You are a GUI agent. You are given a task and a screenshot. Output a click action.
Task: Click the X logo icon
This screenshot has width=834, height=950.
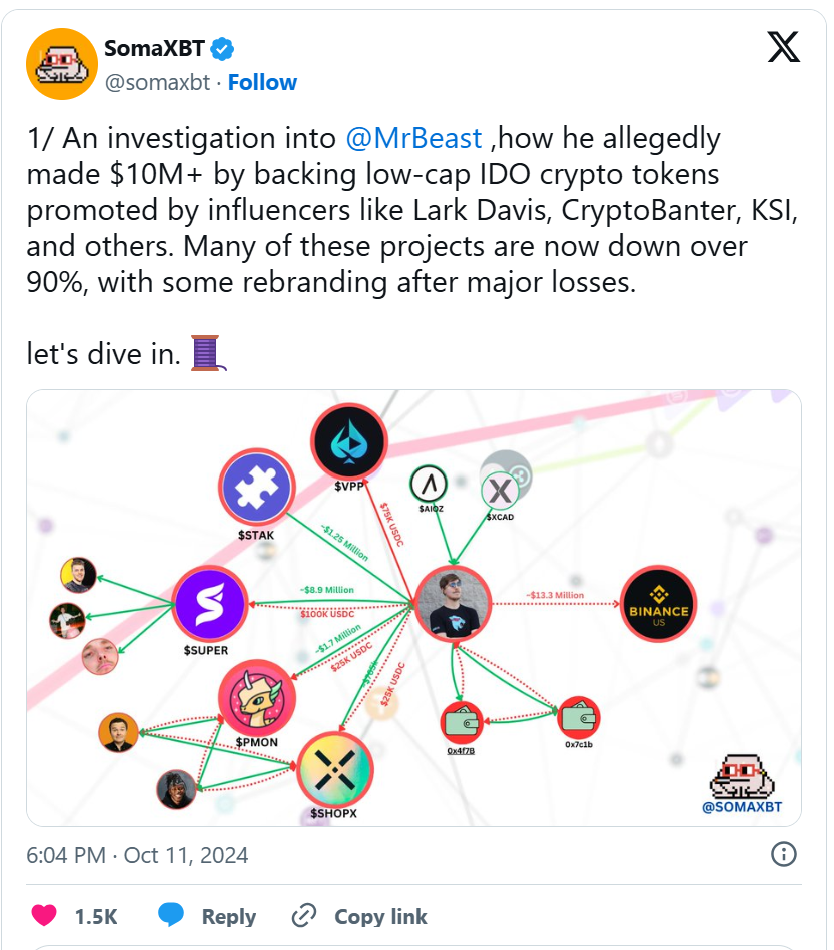pyautogui.click(x=783, y=47)
